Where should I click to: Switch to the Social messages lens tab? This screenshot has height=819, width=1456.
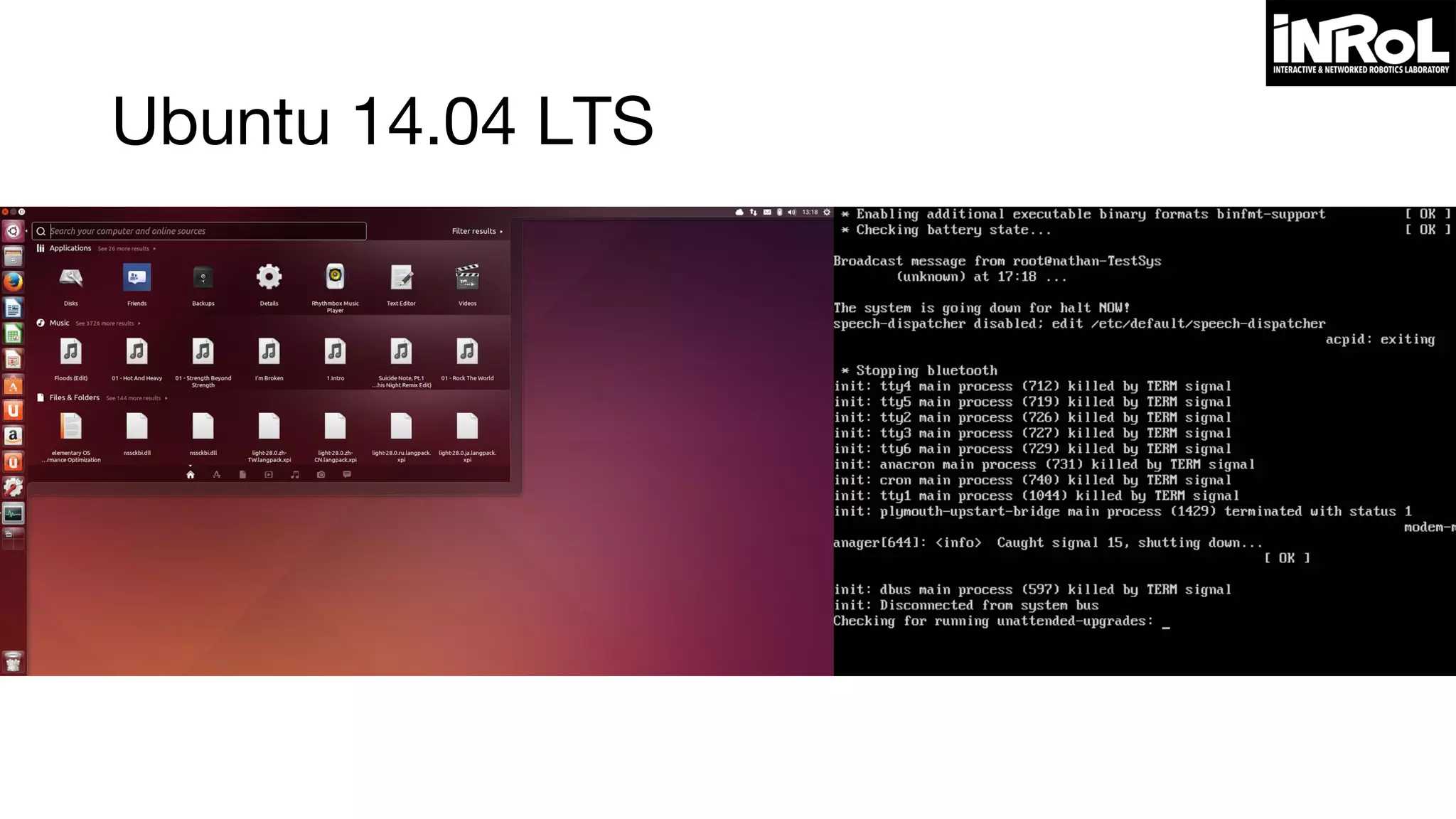click(347, 474)
